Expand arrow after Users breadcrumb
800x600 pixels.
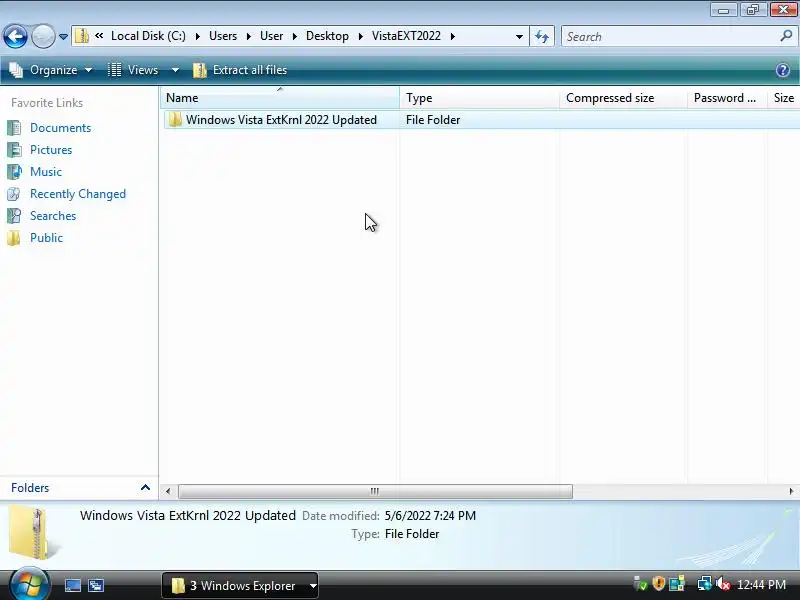point(248,36)
